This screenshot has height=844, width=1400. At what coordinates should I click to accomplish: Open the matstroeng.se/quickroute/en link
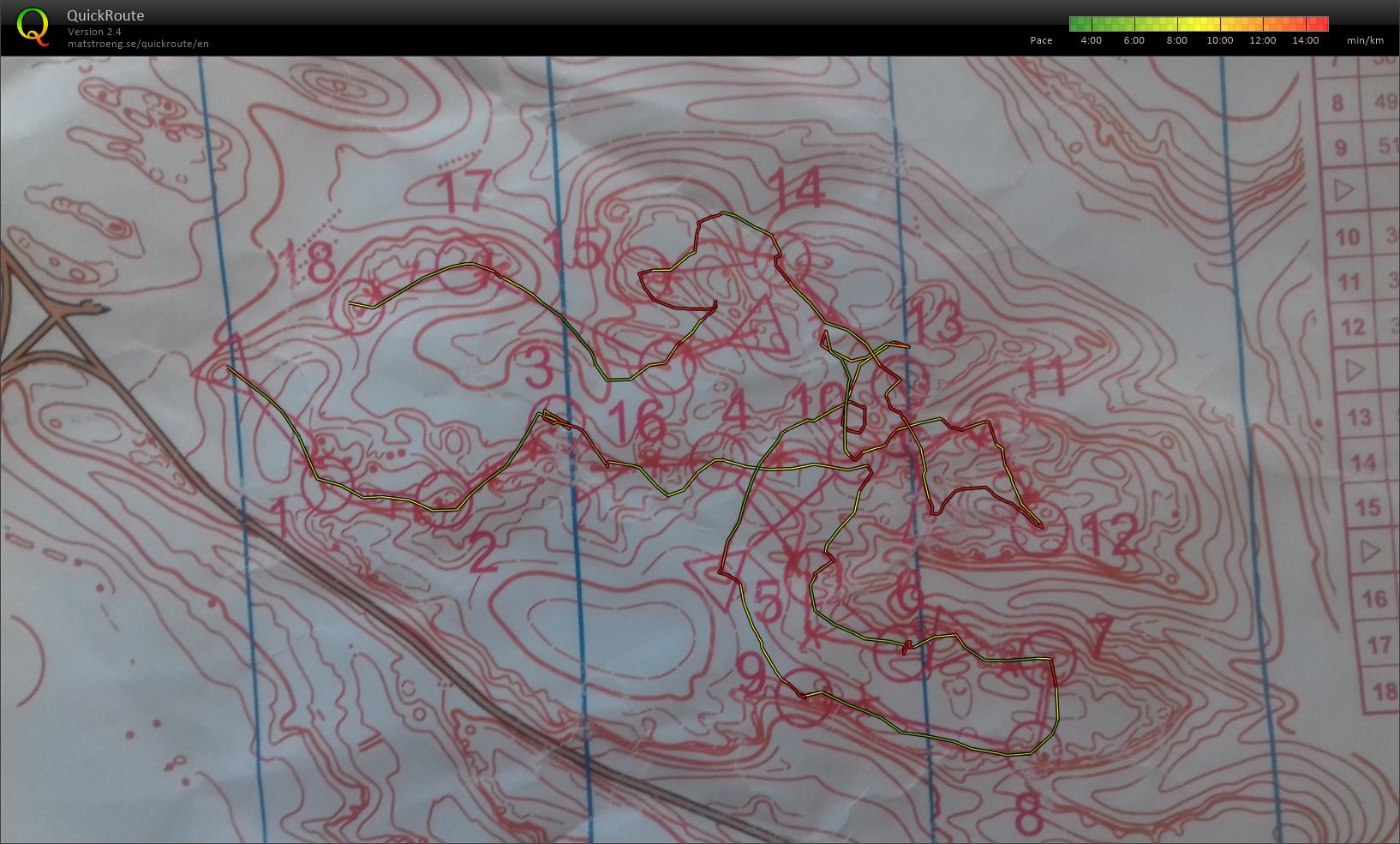coord(138,44)
